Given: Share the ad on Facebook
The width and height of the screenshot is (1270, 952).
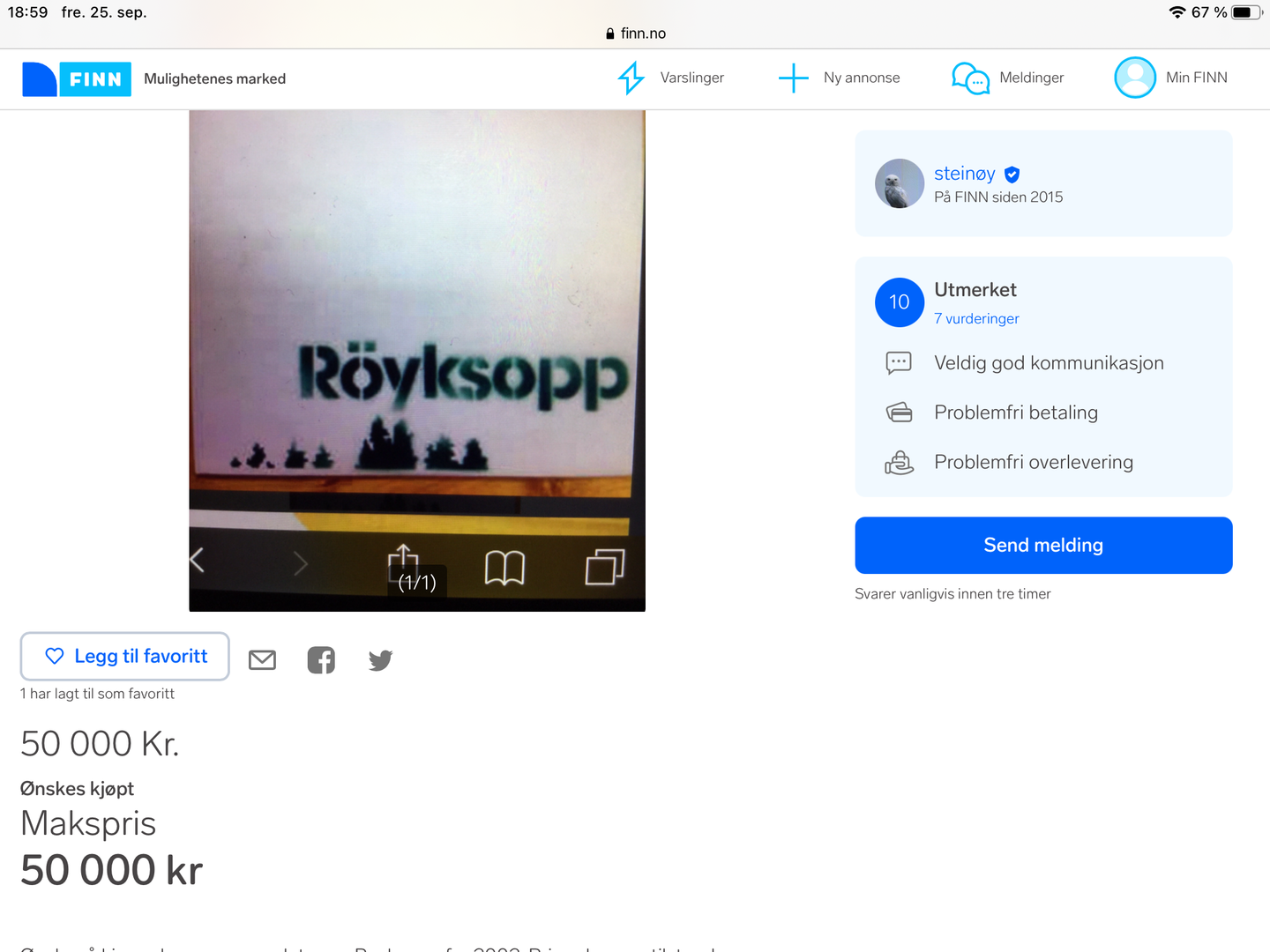Looking at the screenshot, I should click(x=321, y=659).
